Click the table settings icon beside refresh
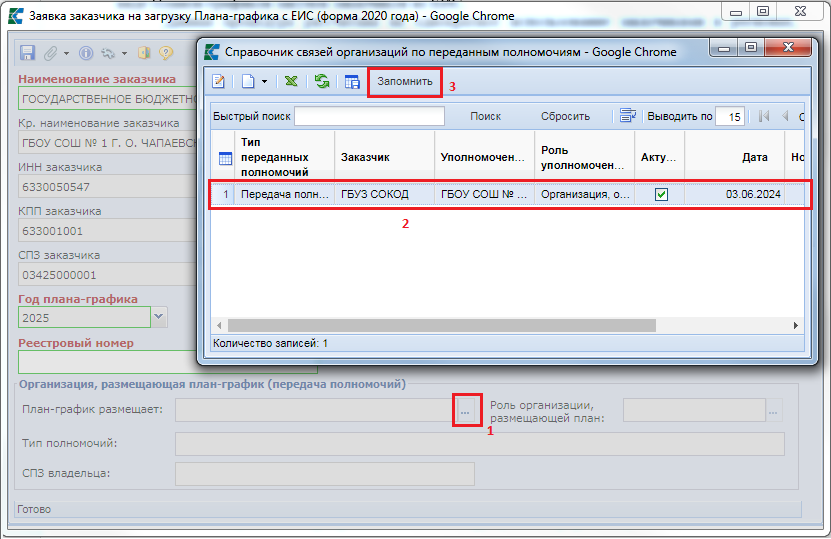Screen dimensions: 831x539 tap(351, 82)
